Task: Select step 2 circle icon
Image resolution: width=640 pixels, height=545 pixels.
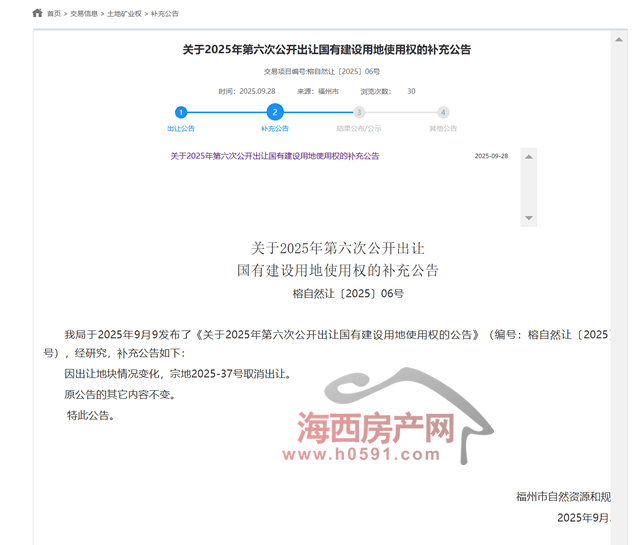Action: coord(275,112)
